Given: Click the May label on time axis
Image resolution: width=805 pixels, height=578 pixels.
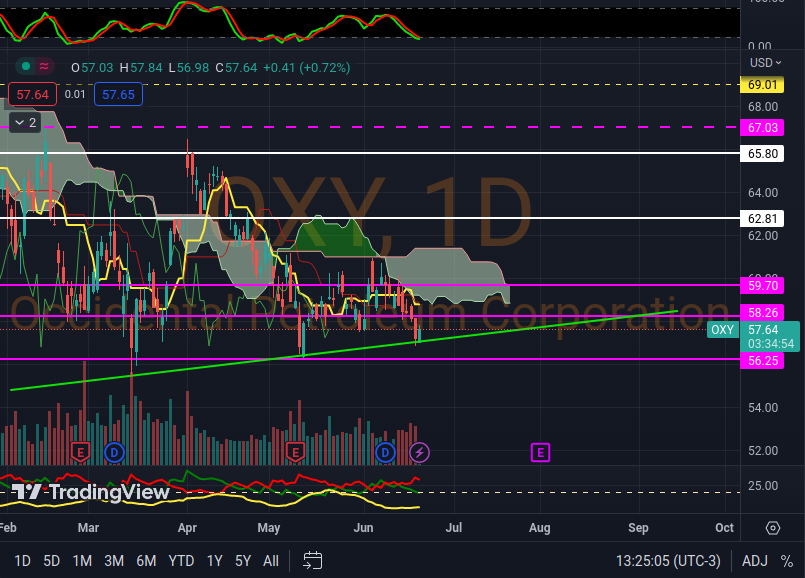Looking at the screenshot, I should pyautogui.click(x=269, y=528).
